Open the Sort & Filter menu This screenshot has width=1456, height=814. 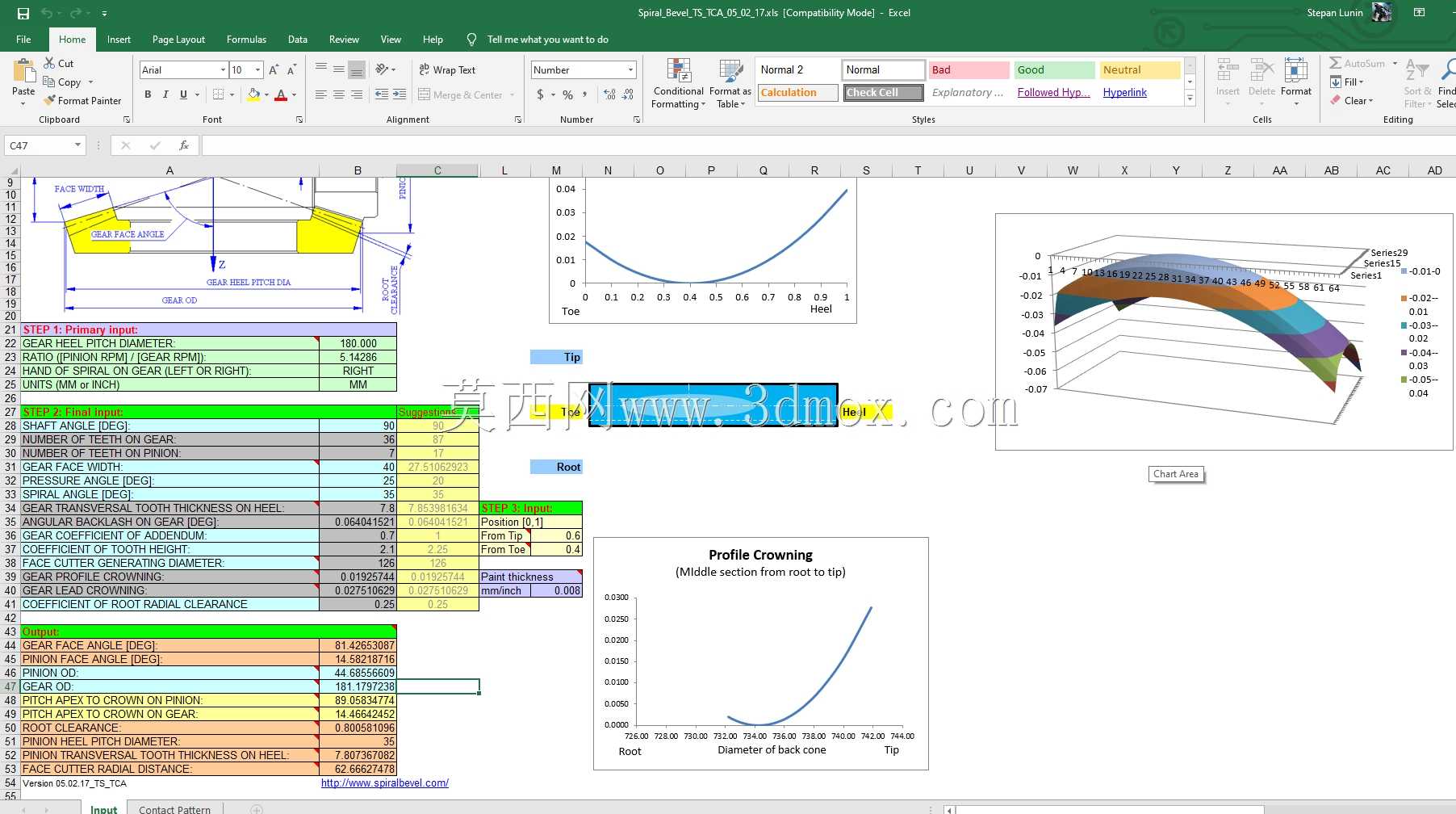tap(1417, 83)
